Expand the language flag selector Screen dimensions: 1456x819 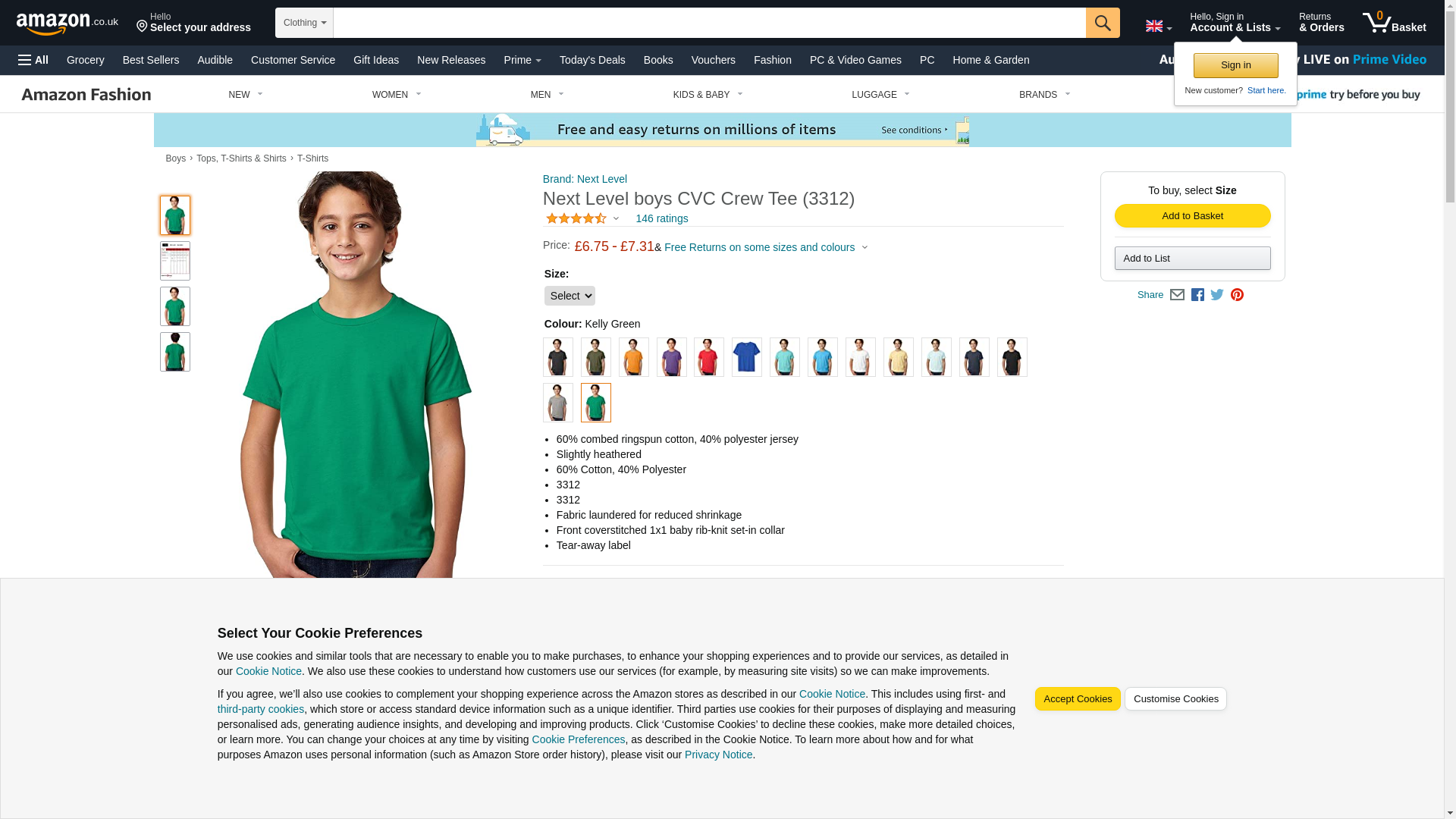click(x=1158, y=27)
